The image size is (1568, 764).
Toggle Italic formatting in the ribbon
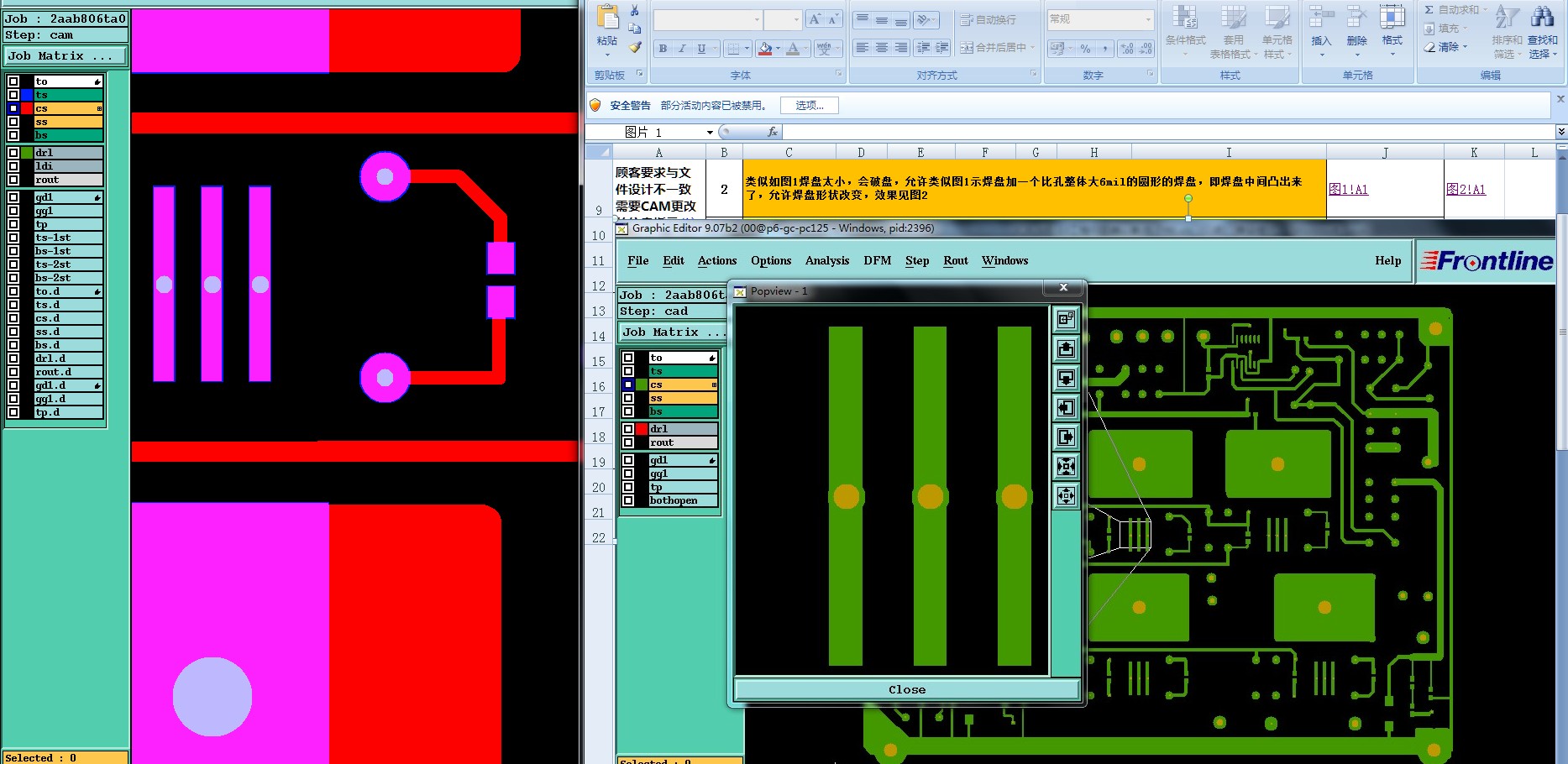coord(682,49)
